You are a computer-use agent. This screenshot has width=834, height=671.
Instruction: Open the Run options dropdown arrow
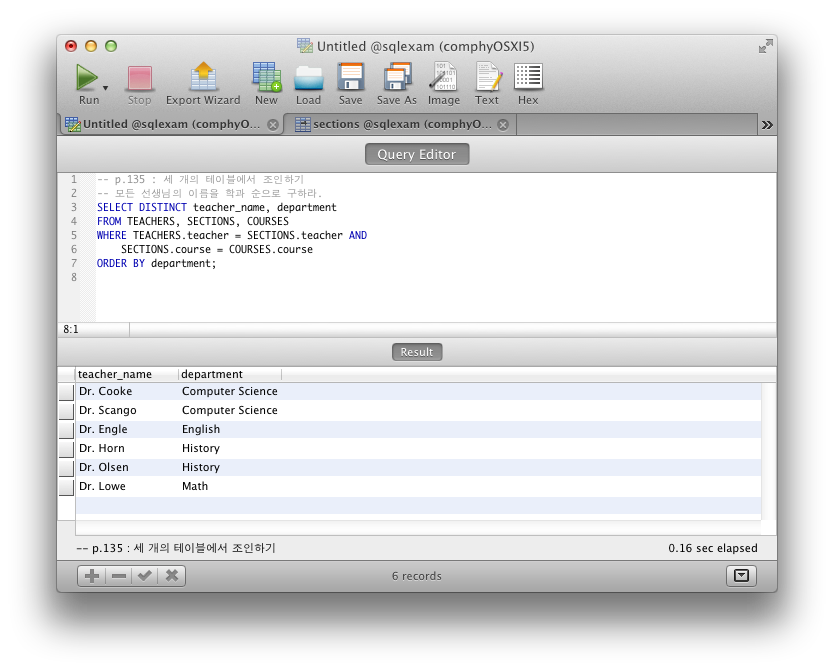[x=105, y=88]
